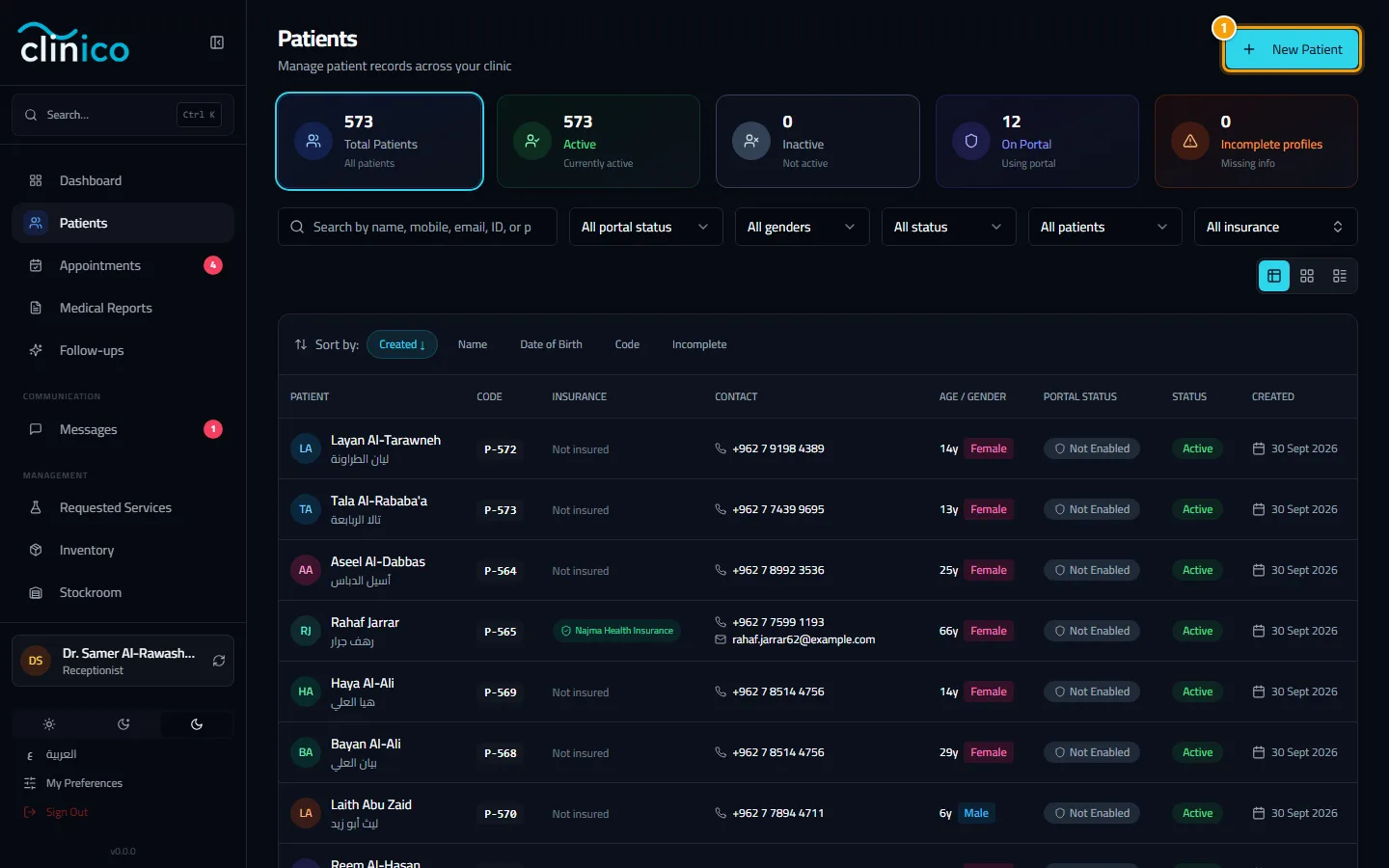The height and width of the screenshot is (868, 1389).
Task: Filter by Total Patients card
Action: [x=379, y=141]
